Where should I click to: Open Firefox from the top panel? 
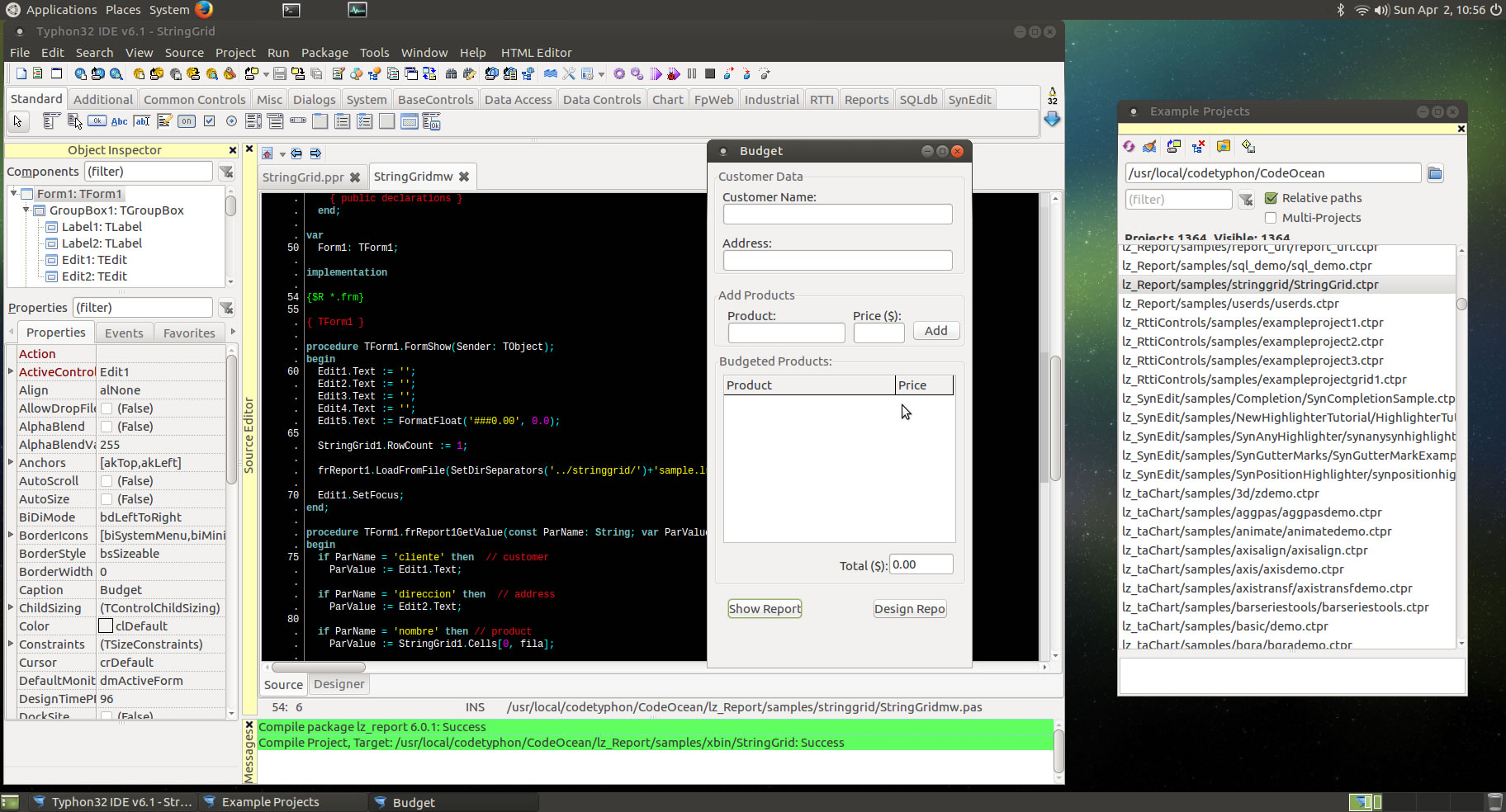pos(204,10)
